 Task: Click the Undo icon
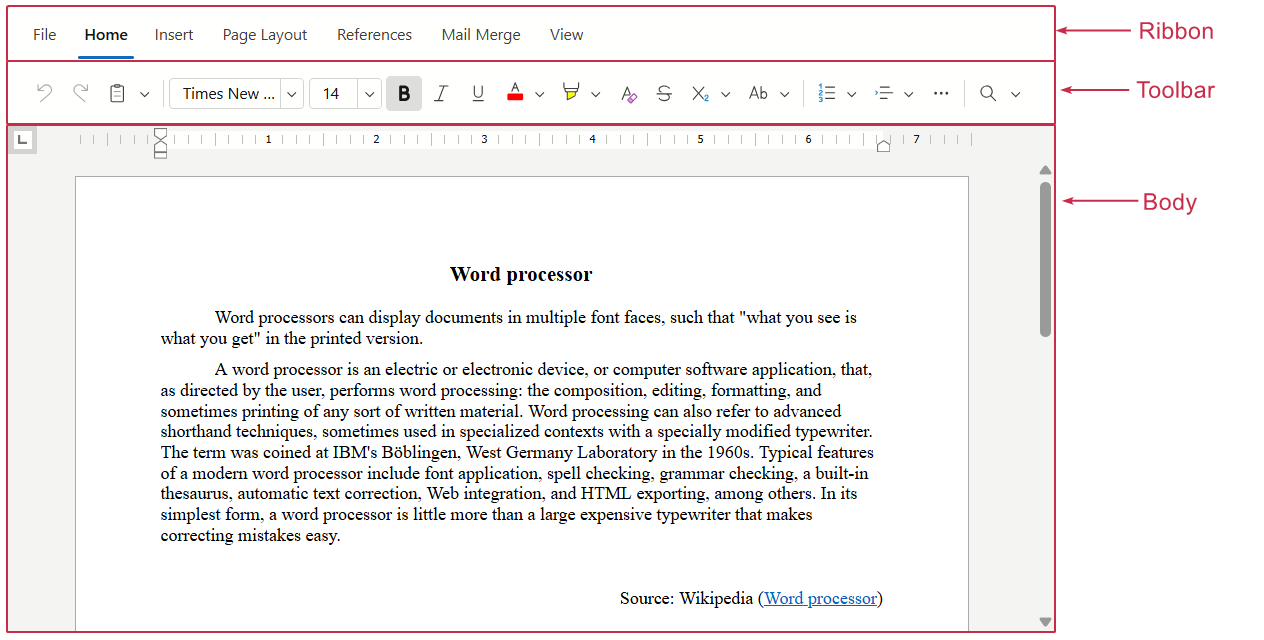coord(44,93)
